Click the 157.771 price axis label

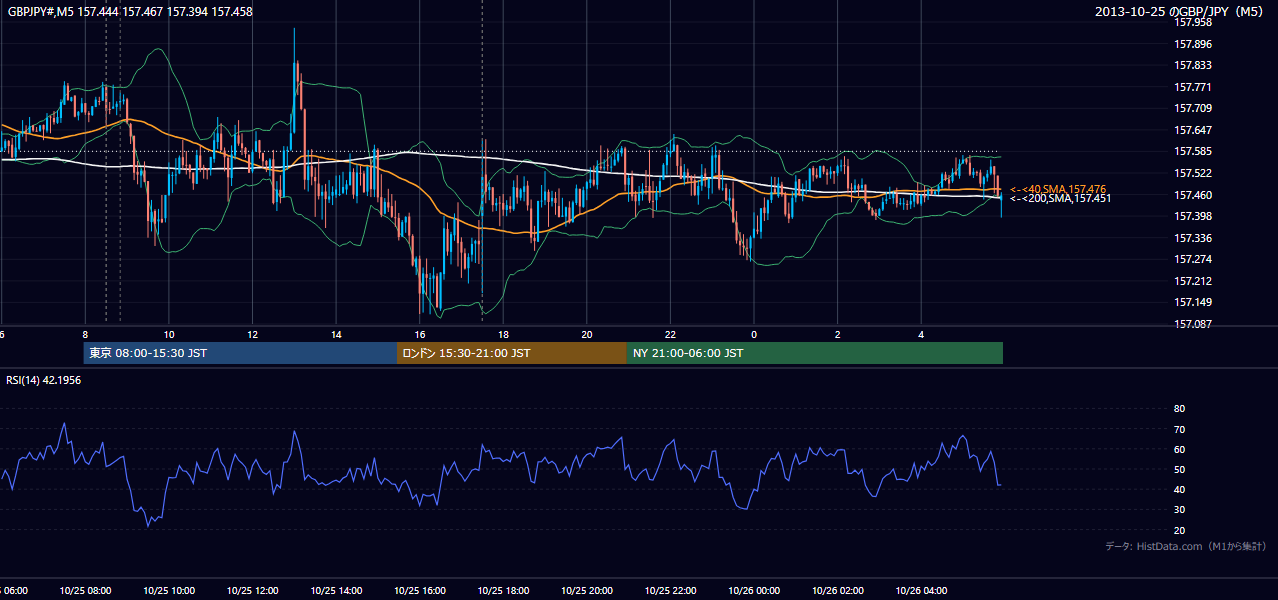pyautogui.click(x=1192, y=87)
